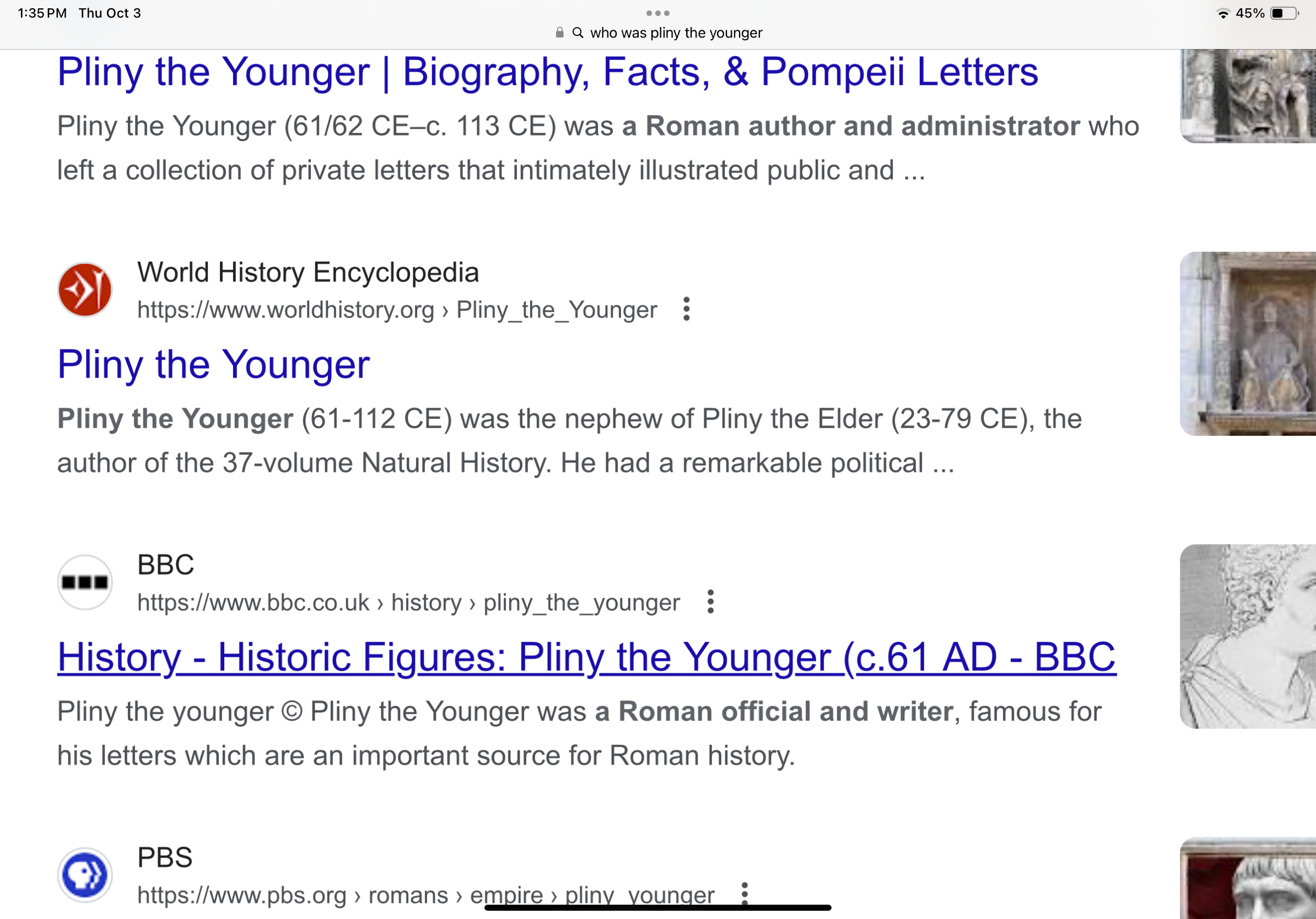Tap the padlock icon in address bar
Screen dimensions: 1316x919
(559, 33)
